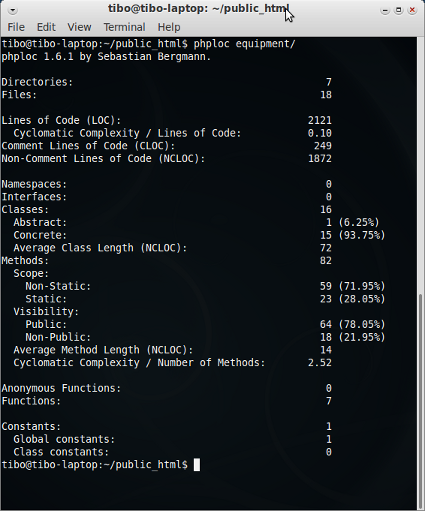Viewport: 425px width, 511px height.
Task: Click the terminal's vertical scrollbar thumb
Action: pos(421,401)
